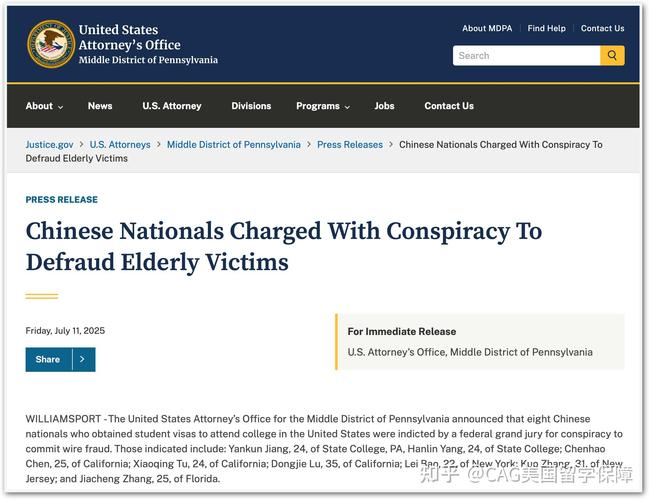Open the U.S. Attorneys breadcrumb link

[x=120, y=144]
